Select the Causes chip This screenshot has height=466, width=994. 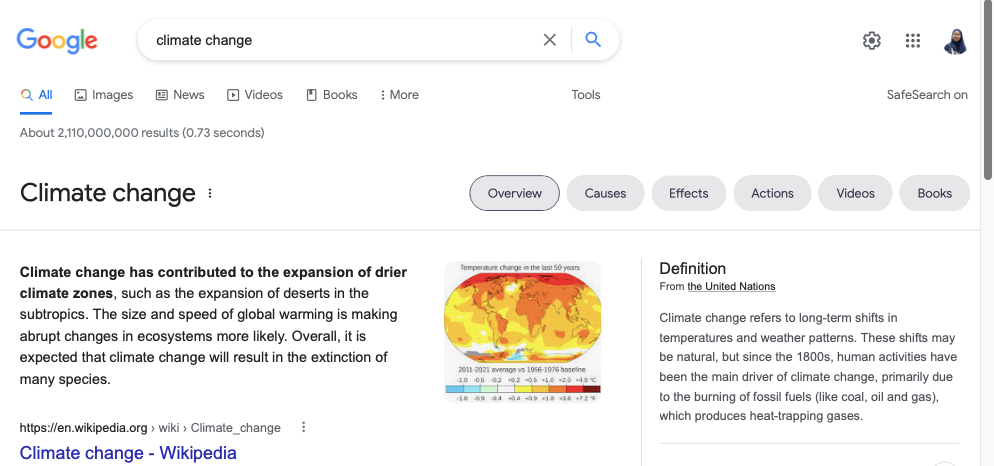(x=605, y=193)
